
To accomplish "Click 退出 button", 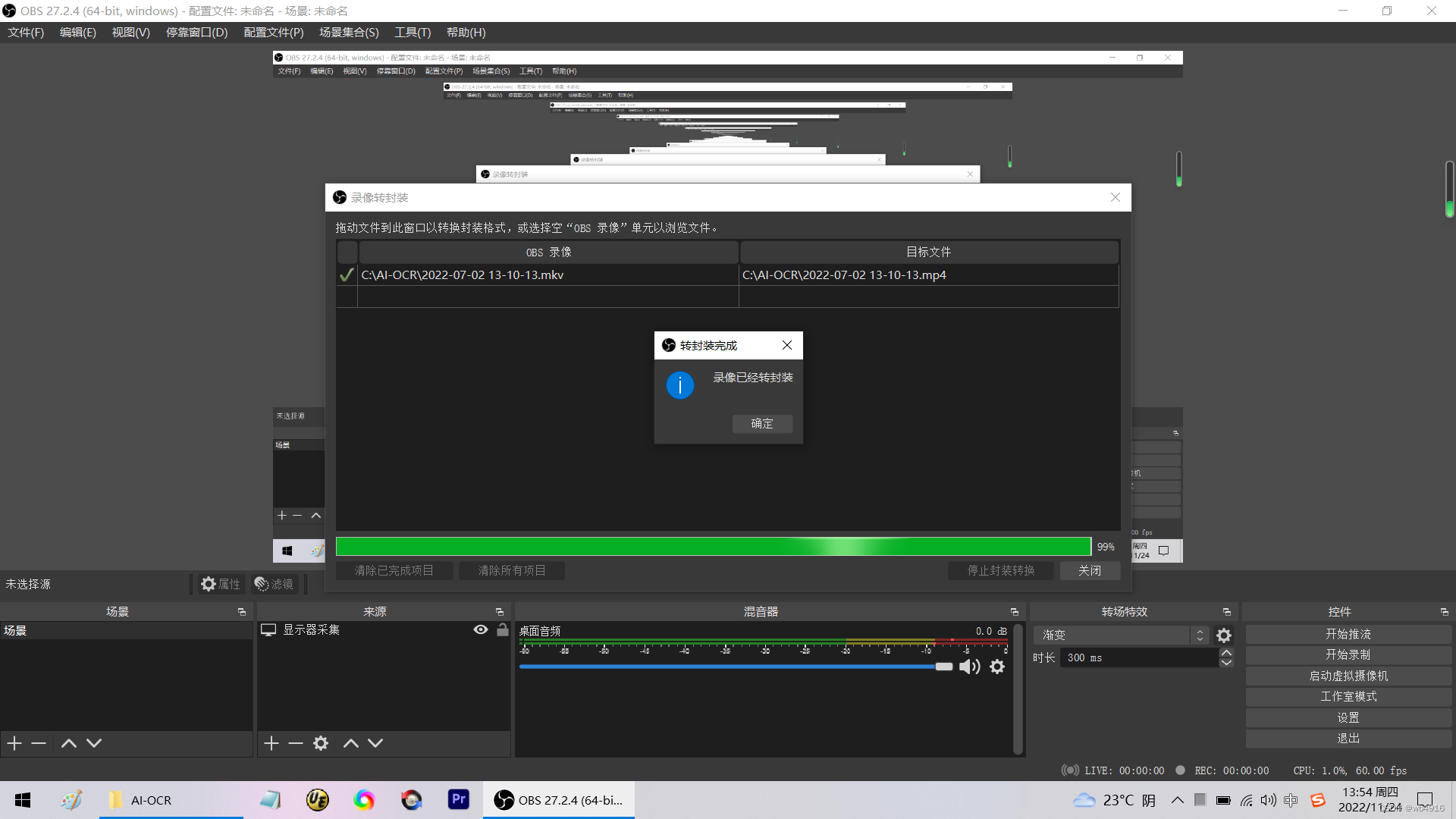I will pos(1348,738).
